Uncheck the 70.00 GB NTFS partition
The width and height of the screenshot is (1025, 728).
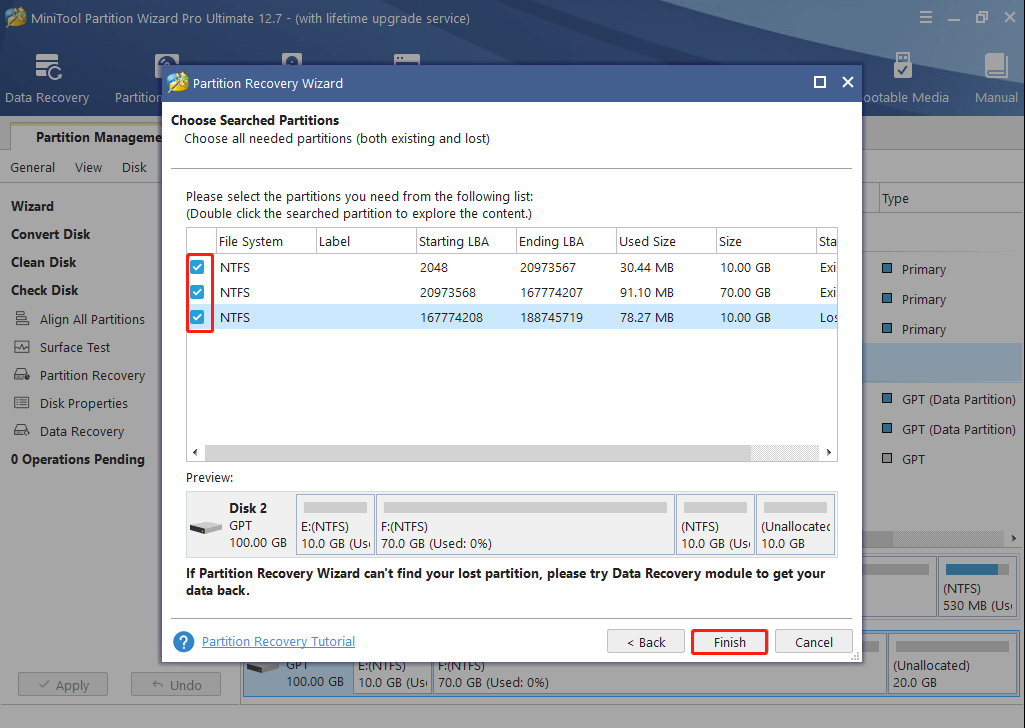(196, 292)
